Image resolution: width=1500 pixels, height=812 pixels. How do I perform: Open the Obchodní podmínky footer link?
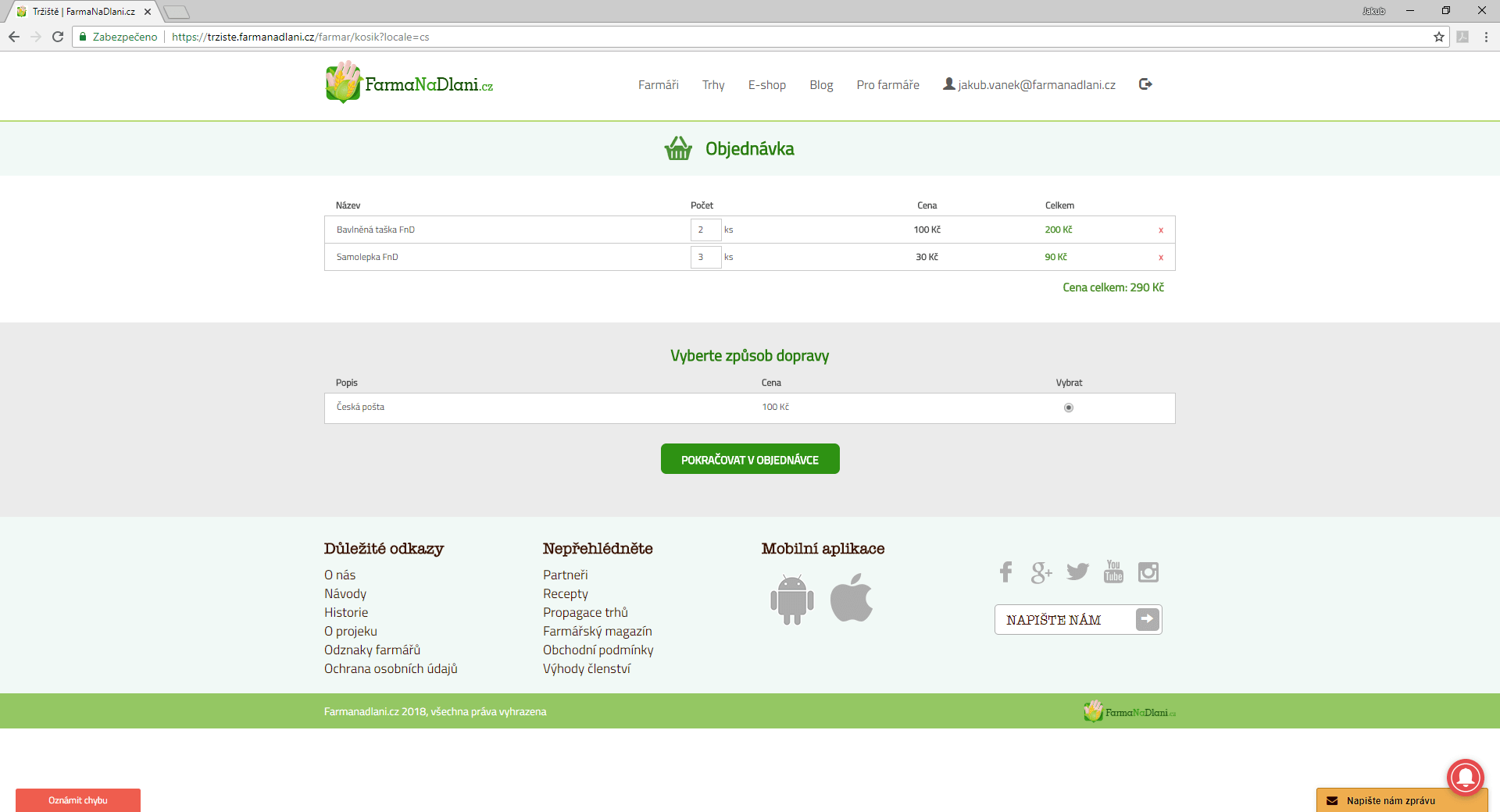pyautogui.click(x=598, y=650)
